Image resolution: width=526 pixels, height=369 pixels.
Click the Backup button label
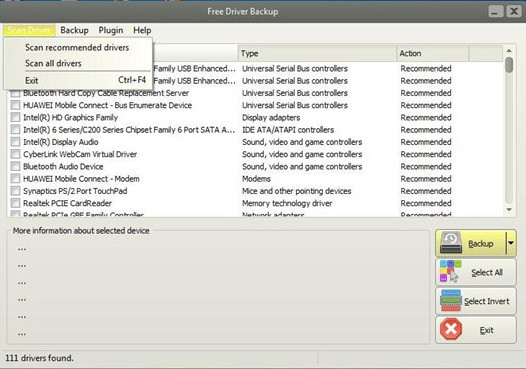tap(481, 244)
